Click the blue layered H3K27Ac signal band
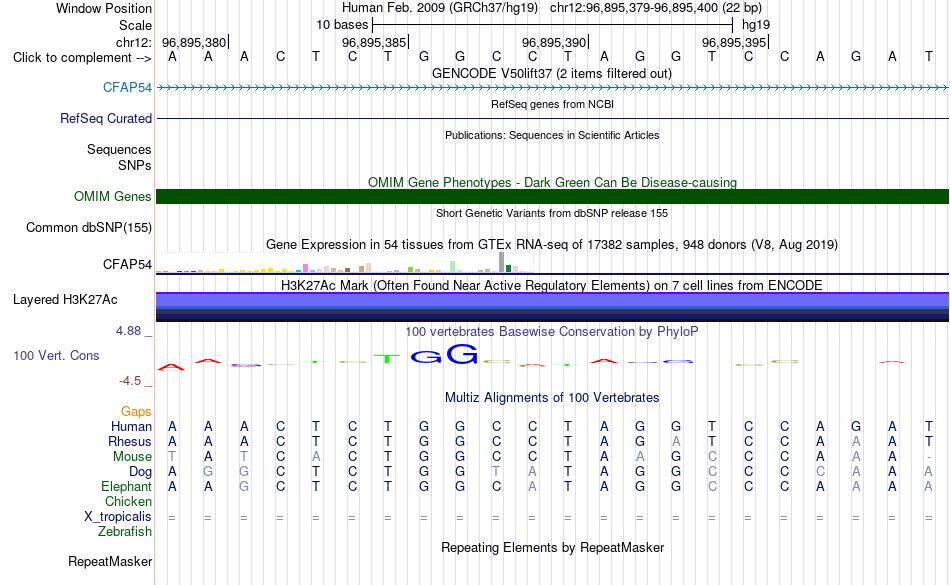Screen dimensions: 950x585 tap(552, 306)
